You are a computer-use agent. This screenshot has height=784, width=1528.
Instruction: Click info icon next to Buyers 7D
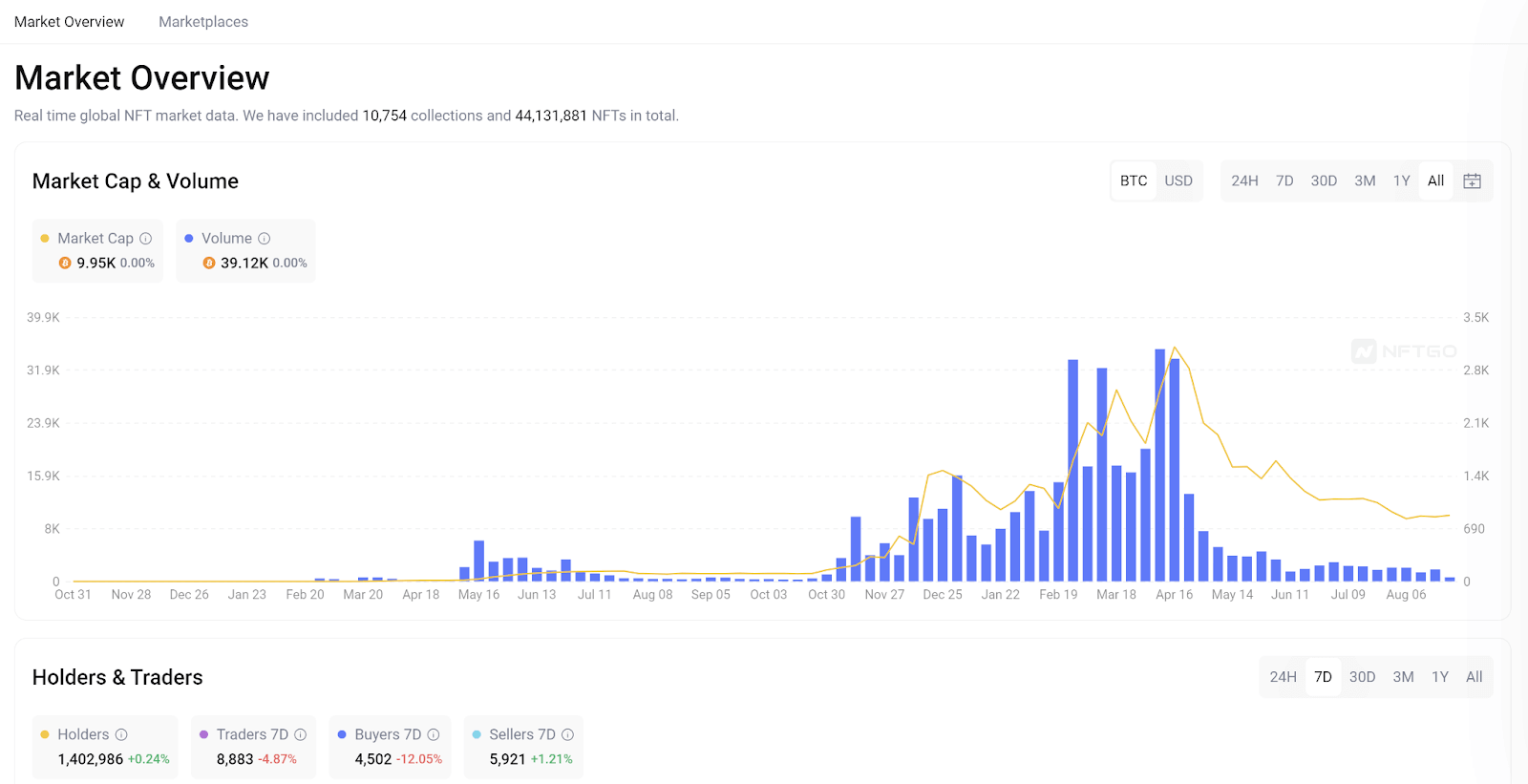[434, 734]
